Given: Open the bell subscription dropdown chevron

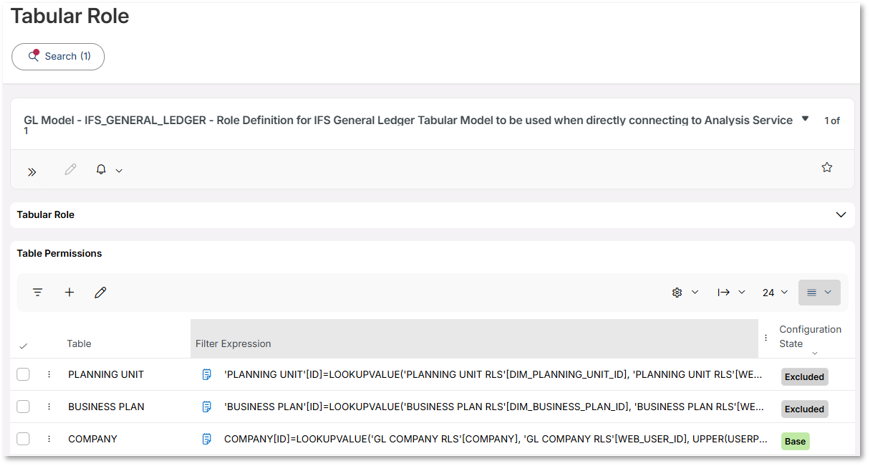Looking at the screenshot, I should [x=119, y=171].
